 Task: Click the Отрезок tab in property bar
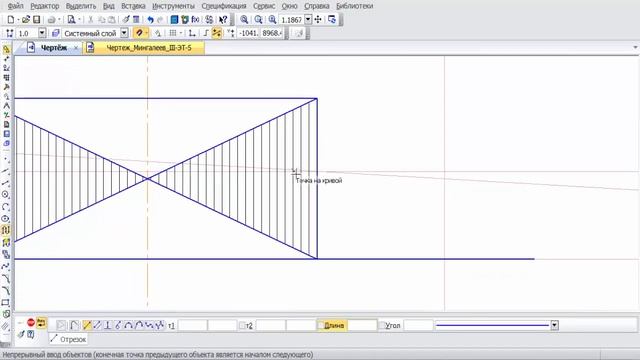coord(68,339)
